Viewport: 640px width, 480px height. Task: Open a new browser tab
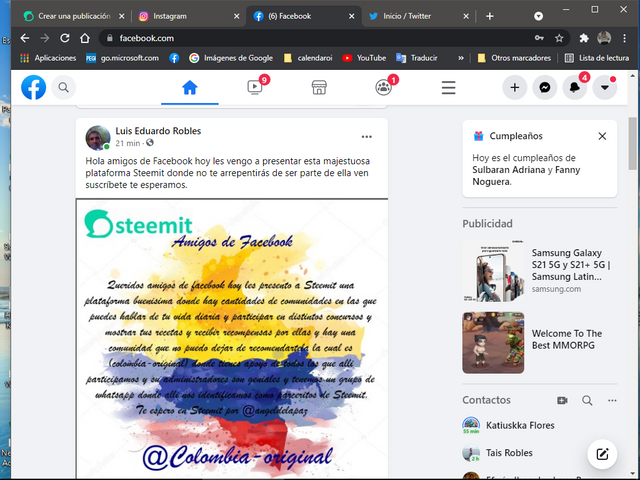click(490, 16)
